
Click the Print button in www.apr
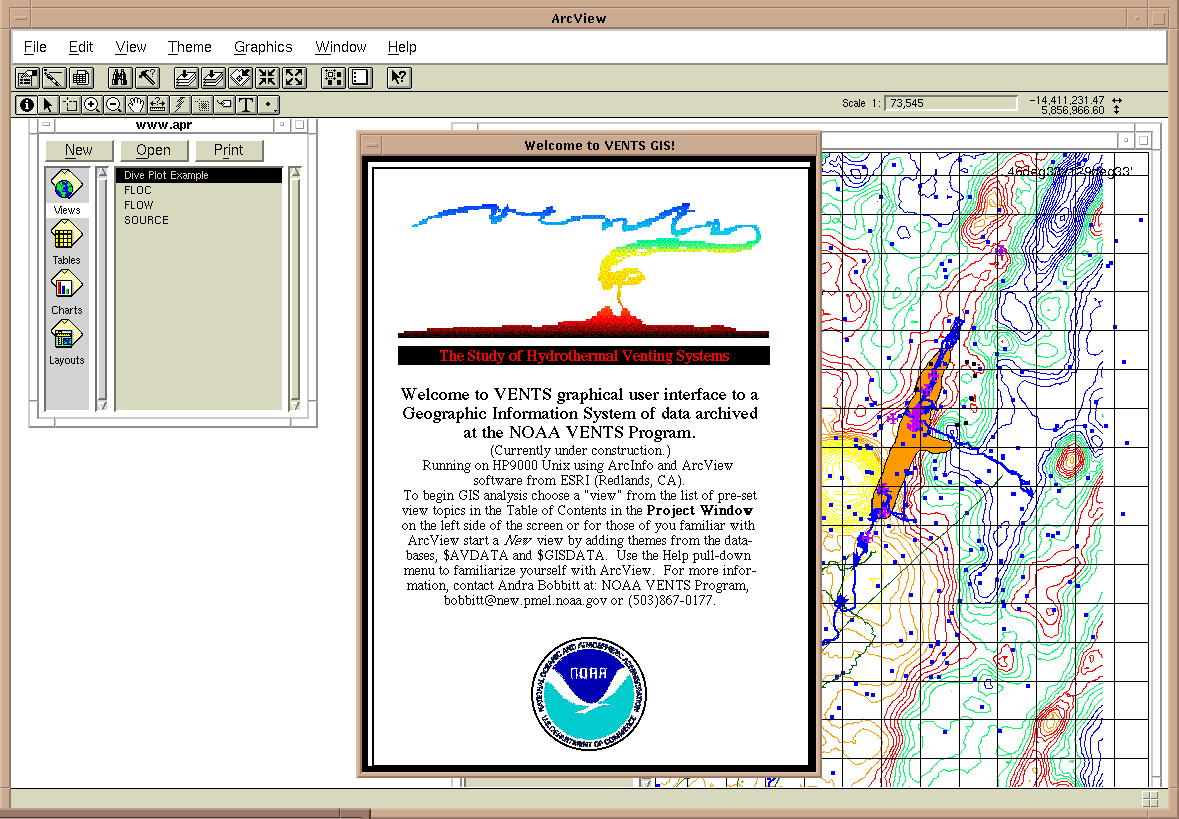[229, 150]
